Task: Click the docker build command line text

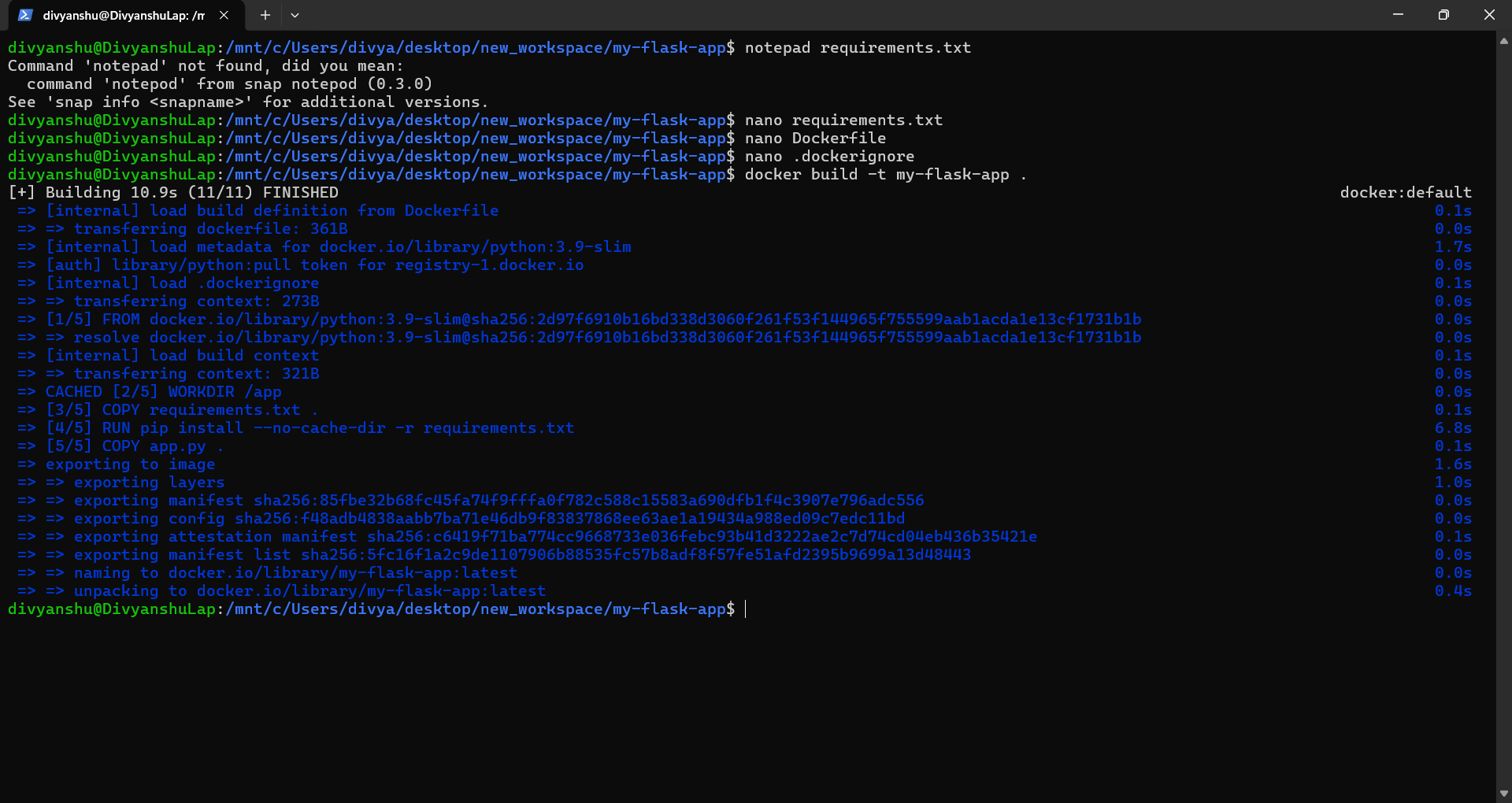Action: [x=882, y=174]
